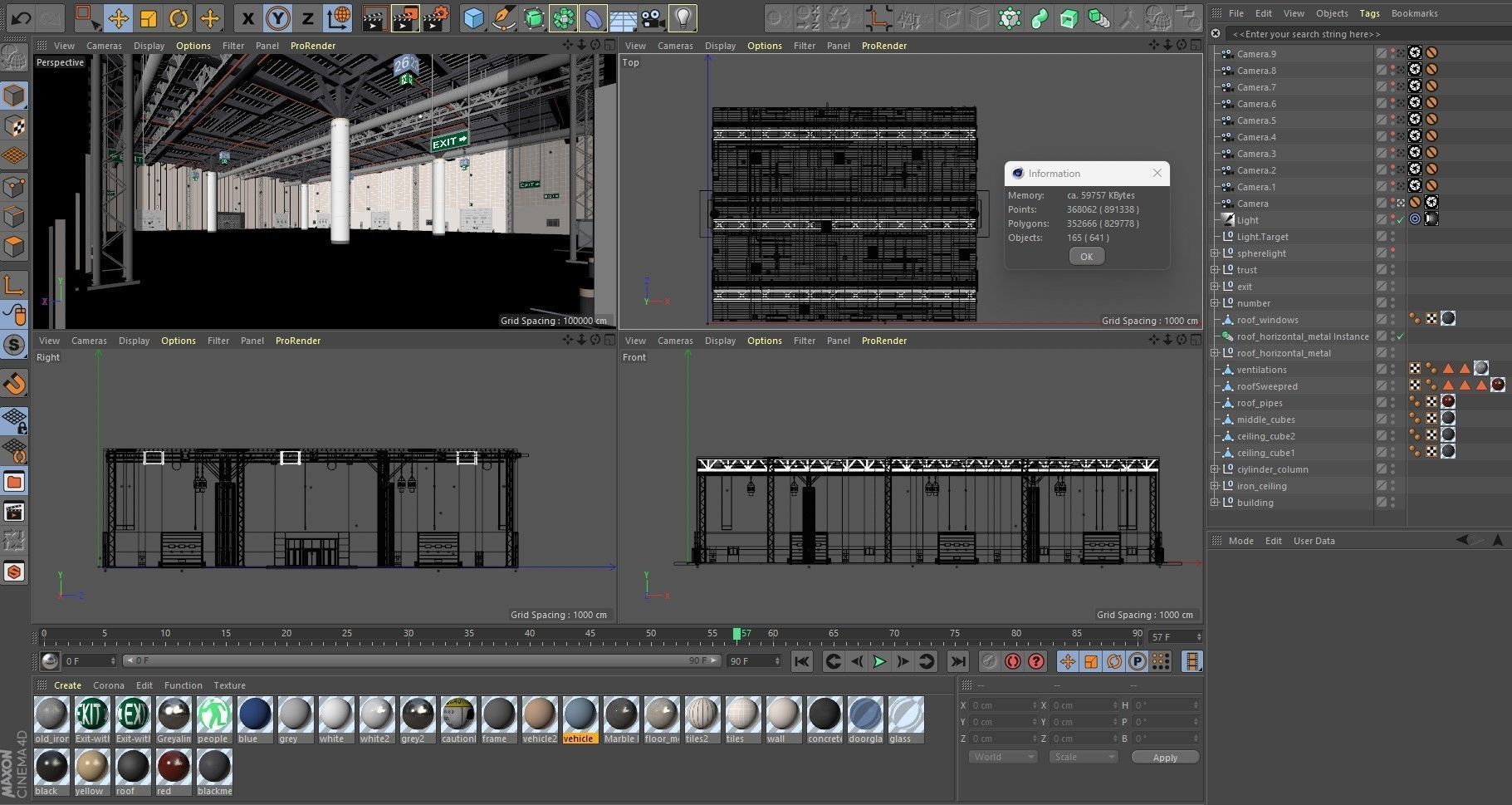Expand the exit group
Screen dimensions: 1512x805
(x=1214, y=287)
